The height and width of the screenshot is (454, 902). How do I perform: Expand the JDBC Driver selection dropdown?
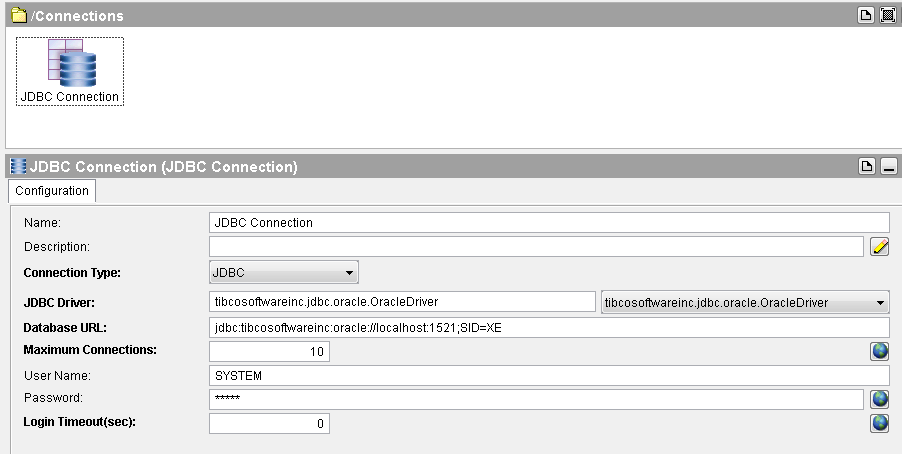click(745, 302)
